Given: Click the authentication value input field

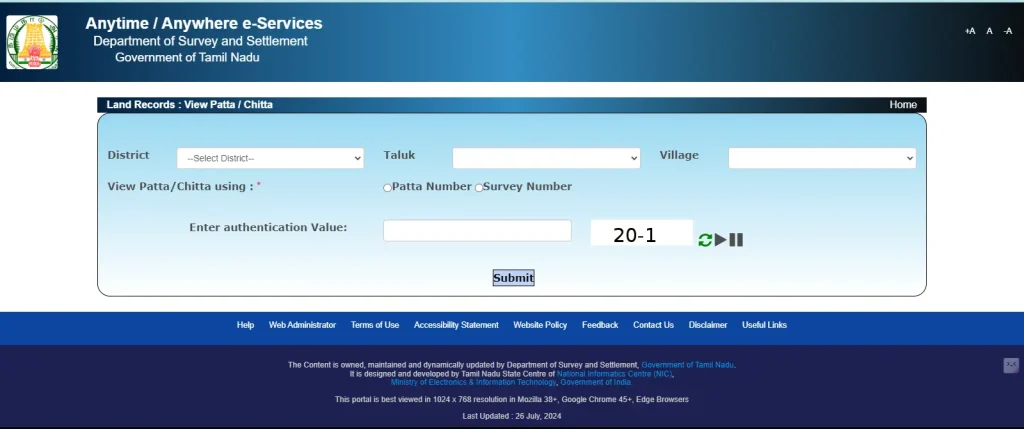Looking at the screenshot, I should (x=477, y=230).
